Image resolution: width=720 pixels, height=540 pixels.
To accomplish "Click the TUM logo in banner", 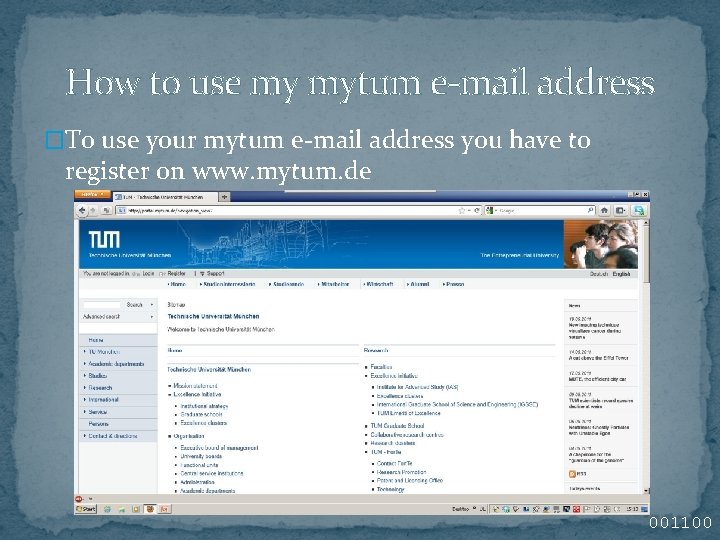I will (104, 239).
